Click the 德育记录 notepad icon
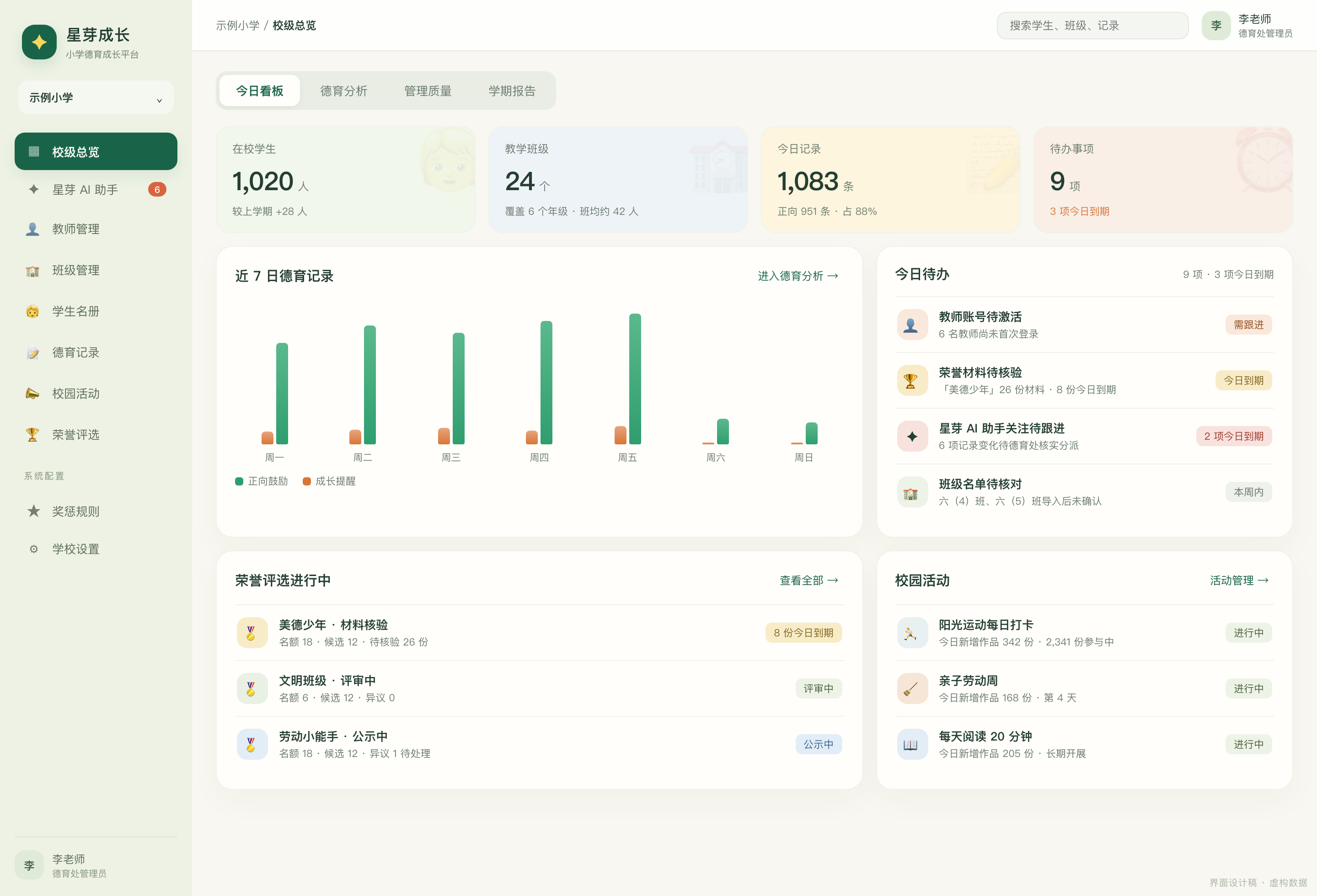The image size is (1317, 896). tap(33, 352)
